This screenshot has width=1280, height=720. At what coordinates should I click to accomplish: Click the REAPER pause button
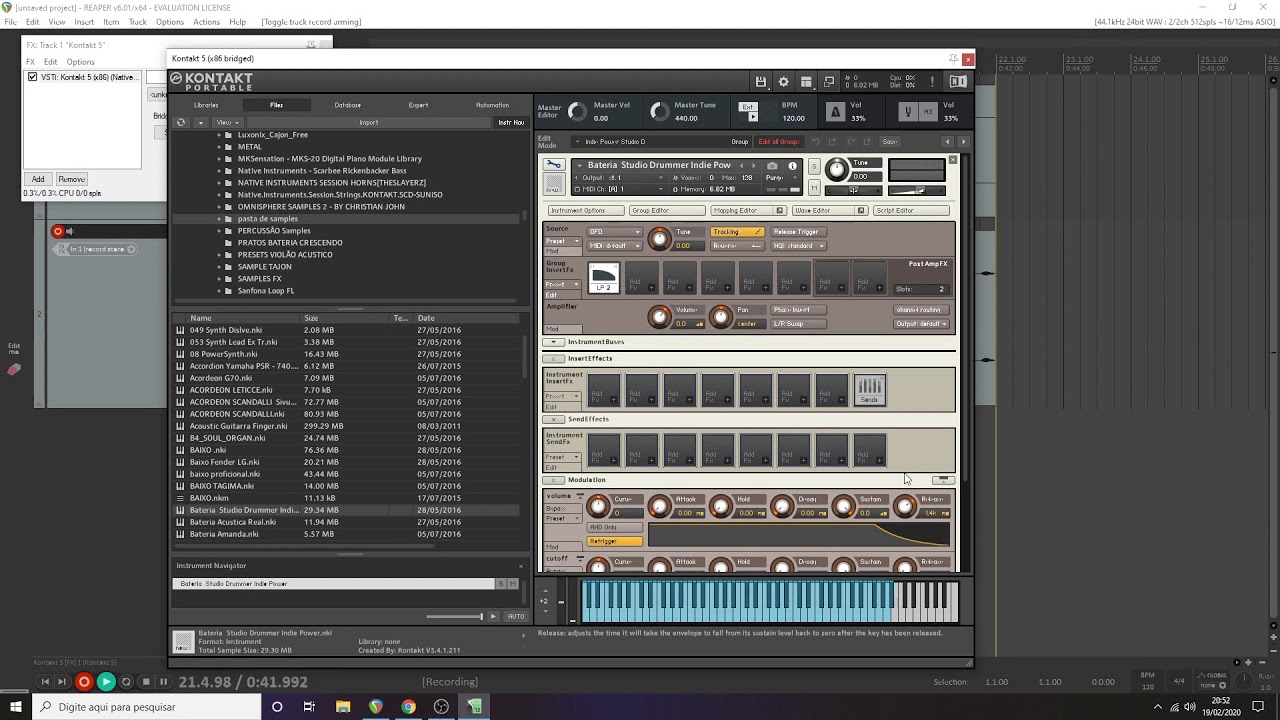point(164,682)
